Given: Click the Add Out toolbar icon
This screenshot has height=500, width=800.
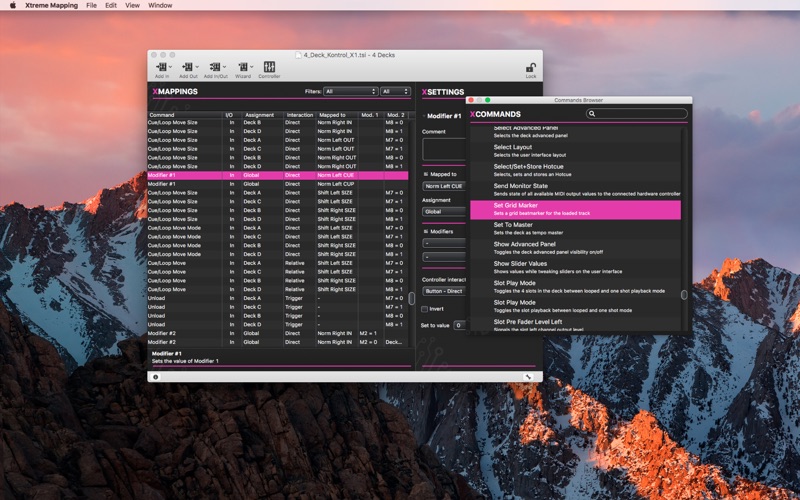Looking at the screenshot, I should [x=188, y=67].
